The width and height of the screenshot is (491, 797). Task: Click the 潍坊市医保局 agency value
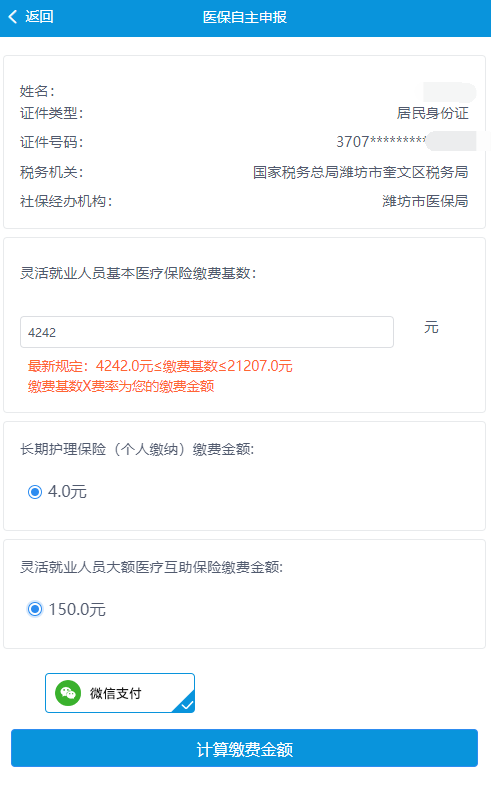click(425, 201)
